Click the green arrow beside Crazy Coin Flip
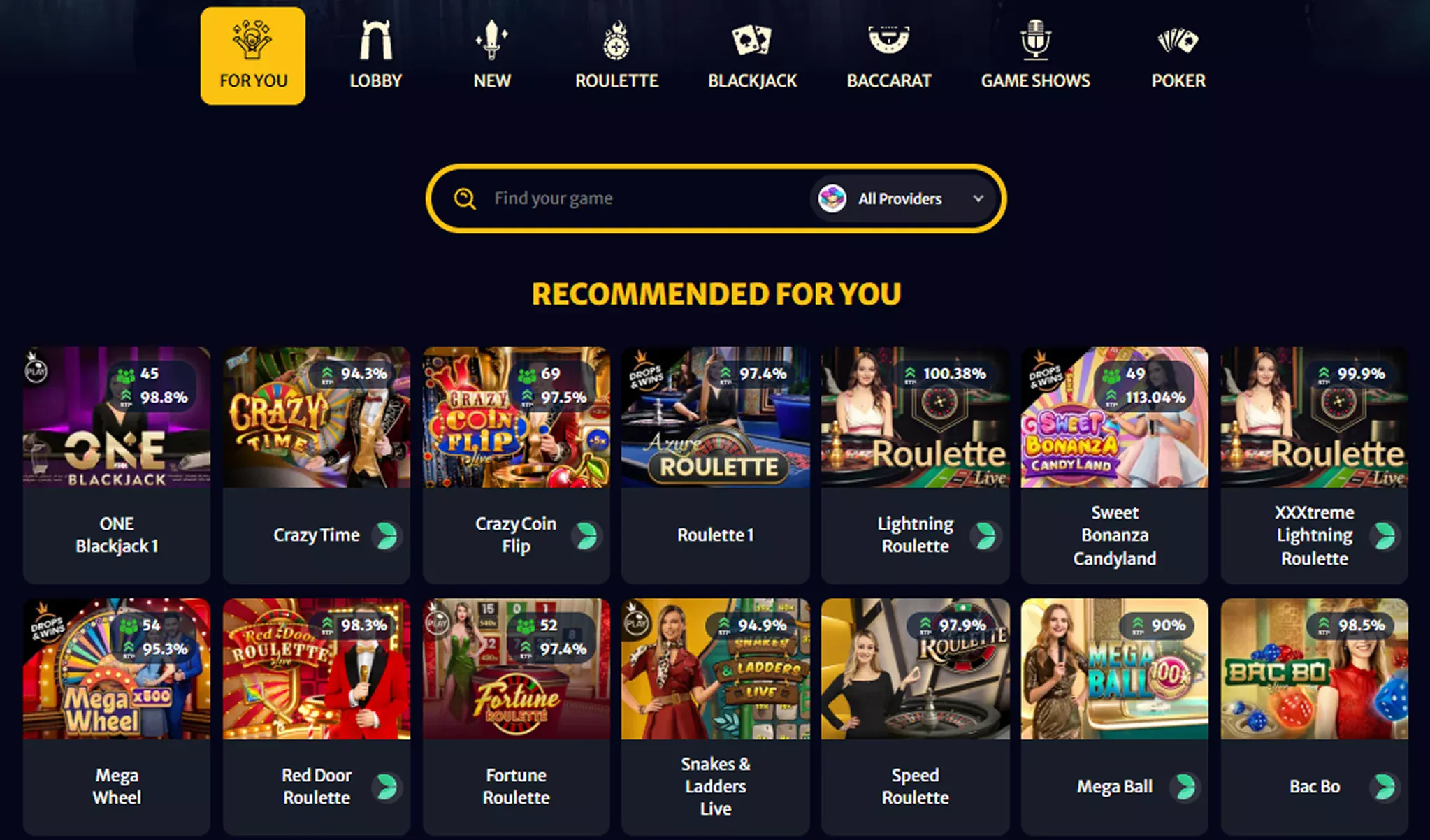1430x840 pixels. click(x=586, y=536)
